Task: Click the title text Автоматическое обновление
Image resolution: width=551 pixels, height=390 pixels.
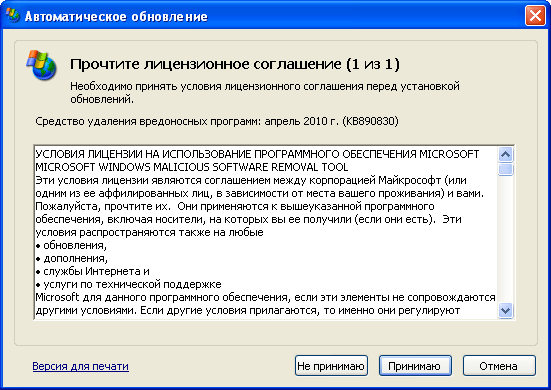Action: [116, 16]
